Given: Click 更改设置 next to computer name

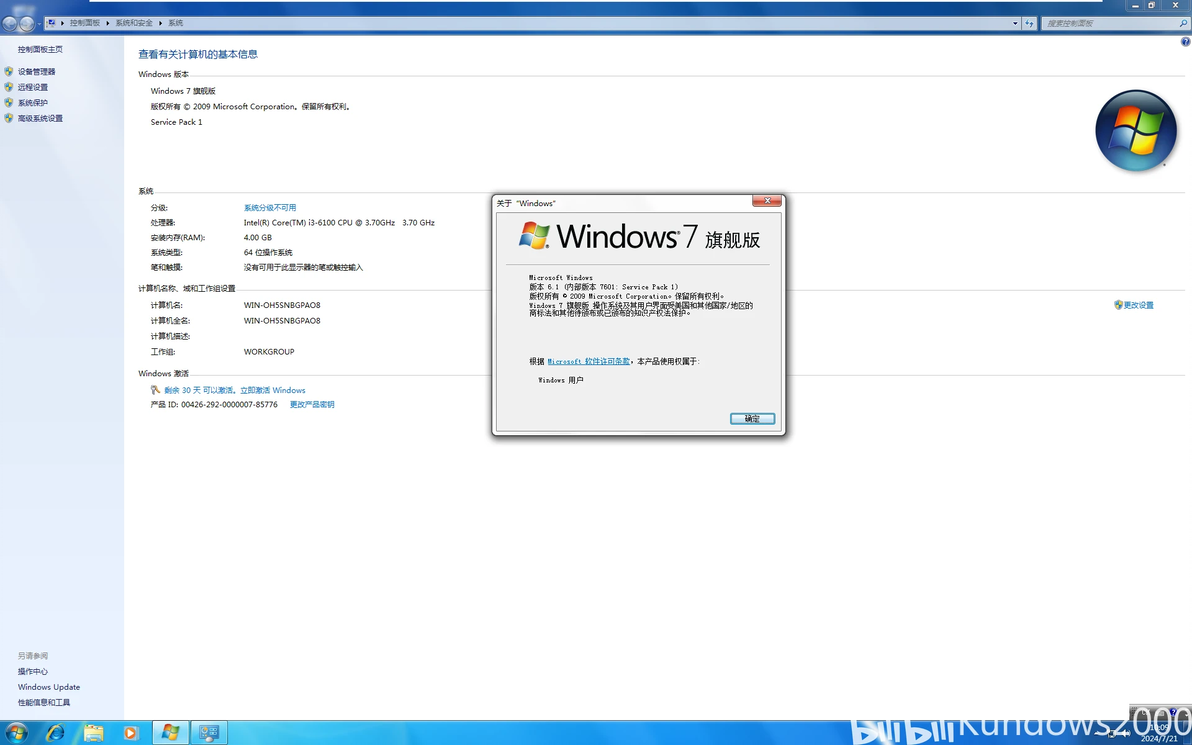Looking at the screenshot, I should click(x=1138, y=306).
